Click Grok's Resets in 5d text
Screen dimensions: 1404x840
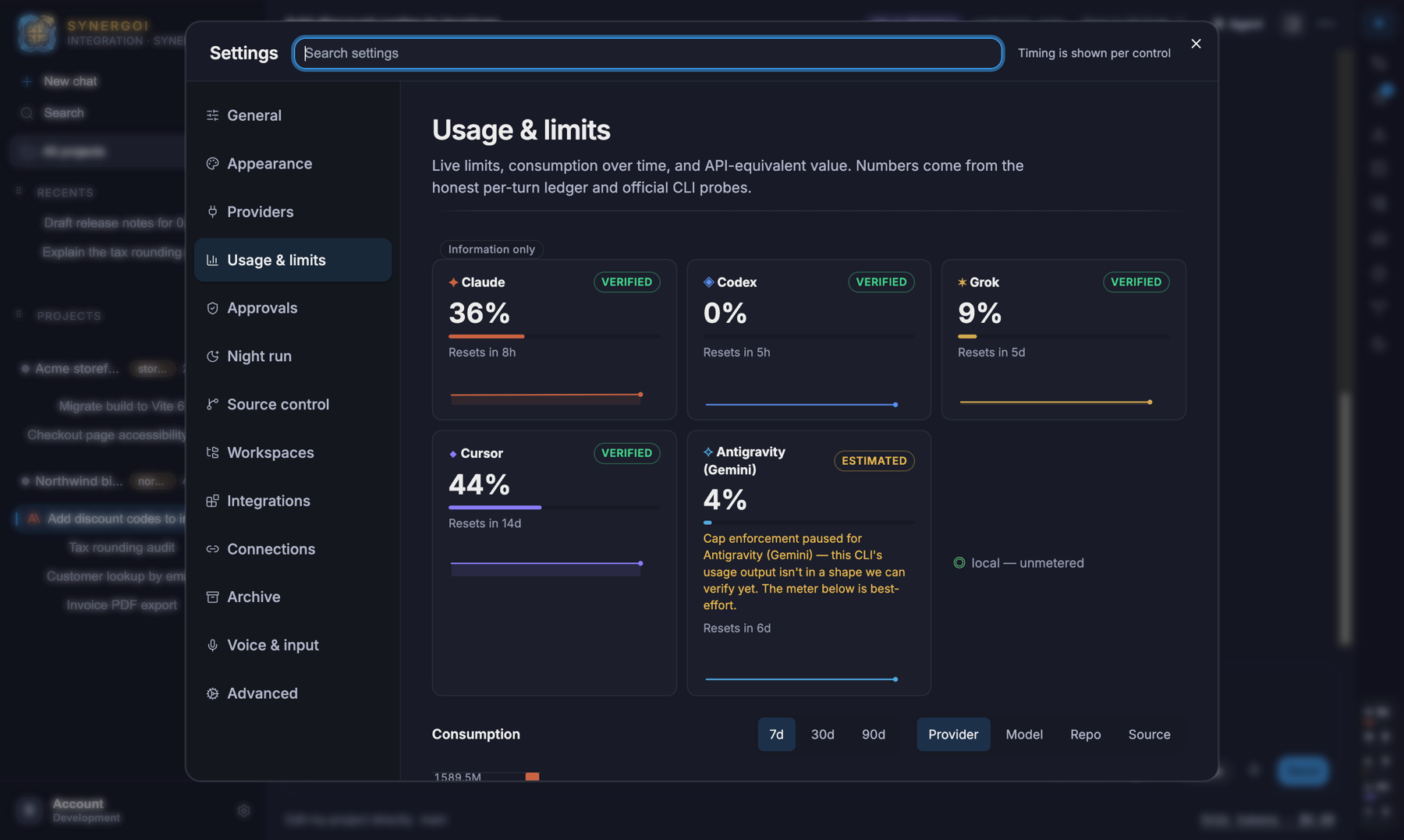pyautogui.click(x=991, y=353)
